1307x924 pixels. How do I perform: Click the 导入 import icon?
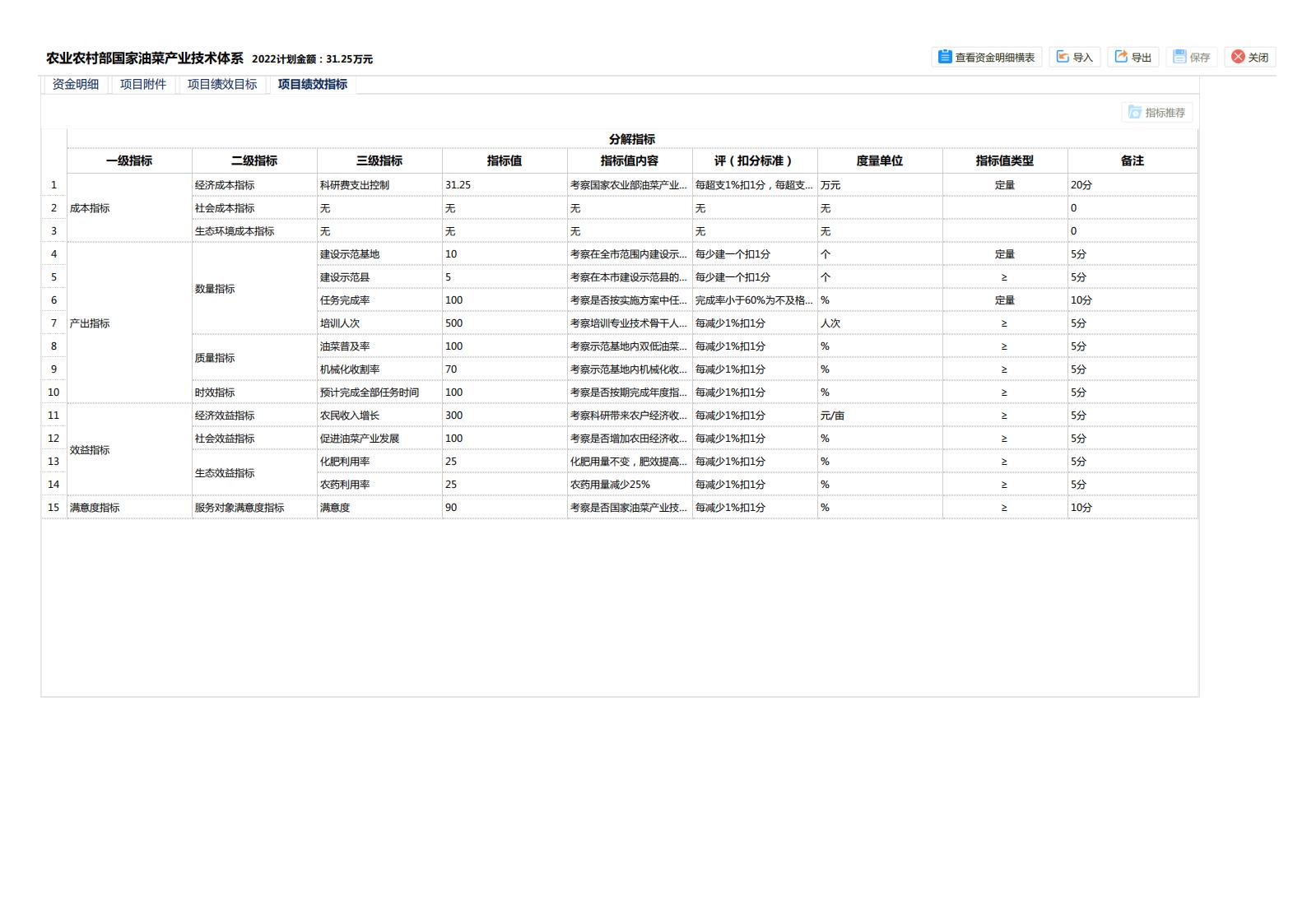coord(1063,57)
